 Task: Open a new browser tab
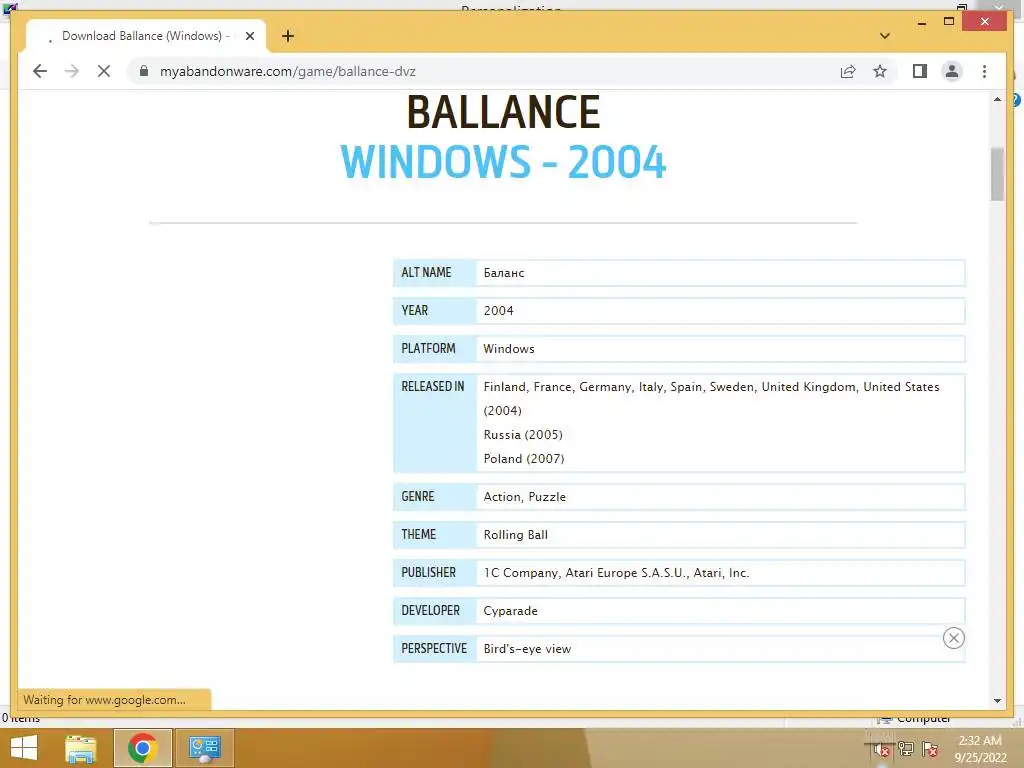[288, 36]
